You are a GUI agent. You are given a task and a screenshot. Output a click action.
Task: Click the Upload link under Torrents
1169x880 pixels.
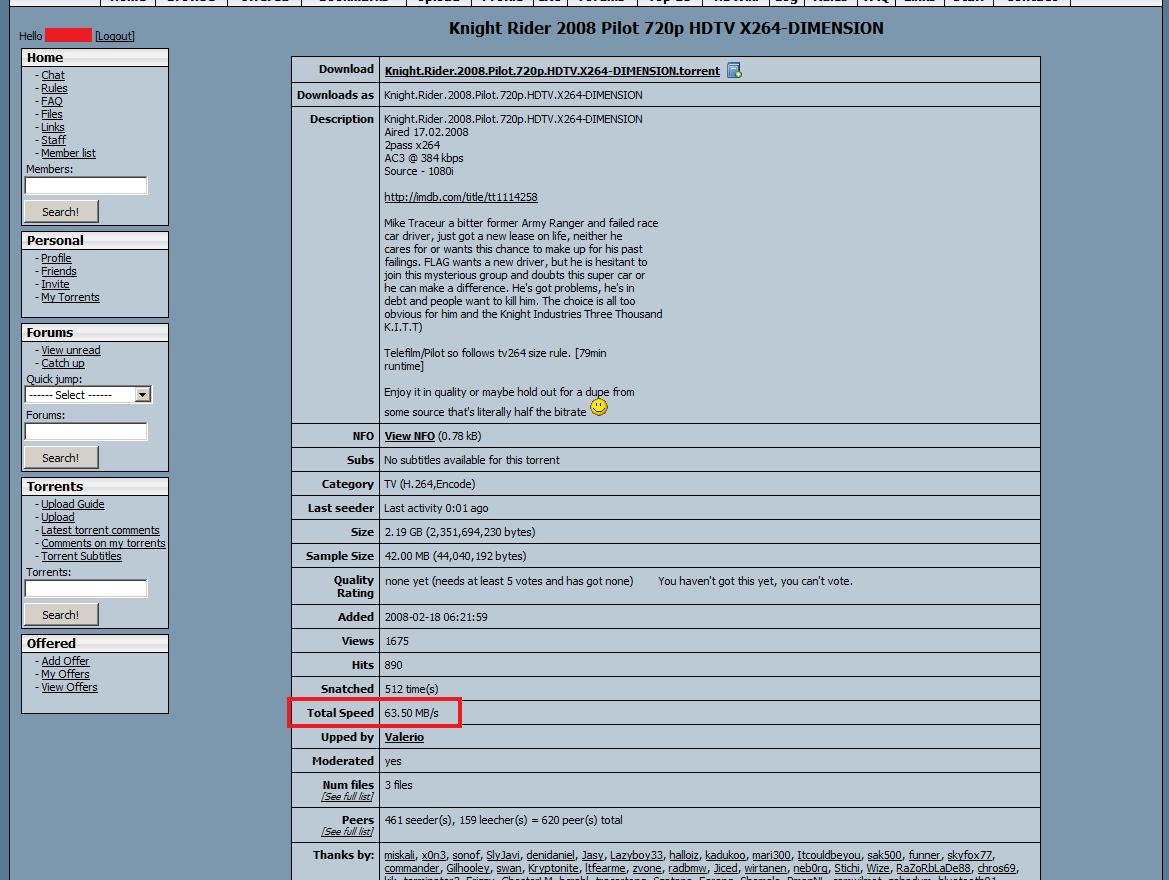[57, 518]
